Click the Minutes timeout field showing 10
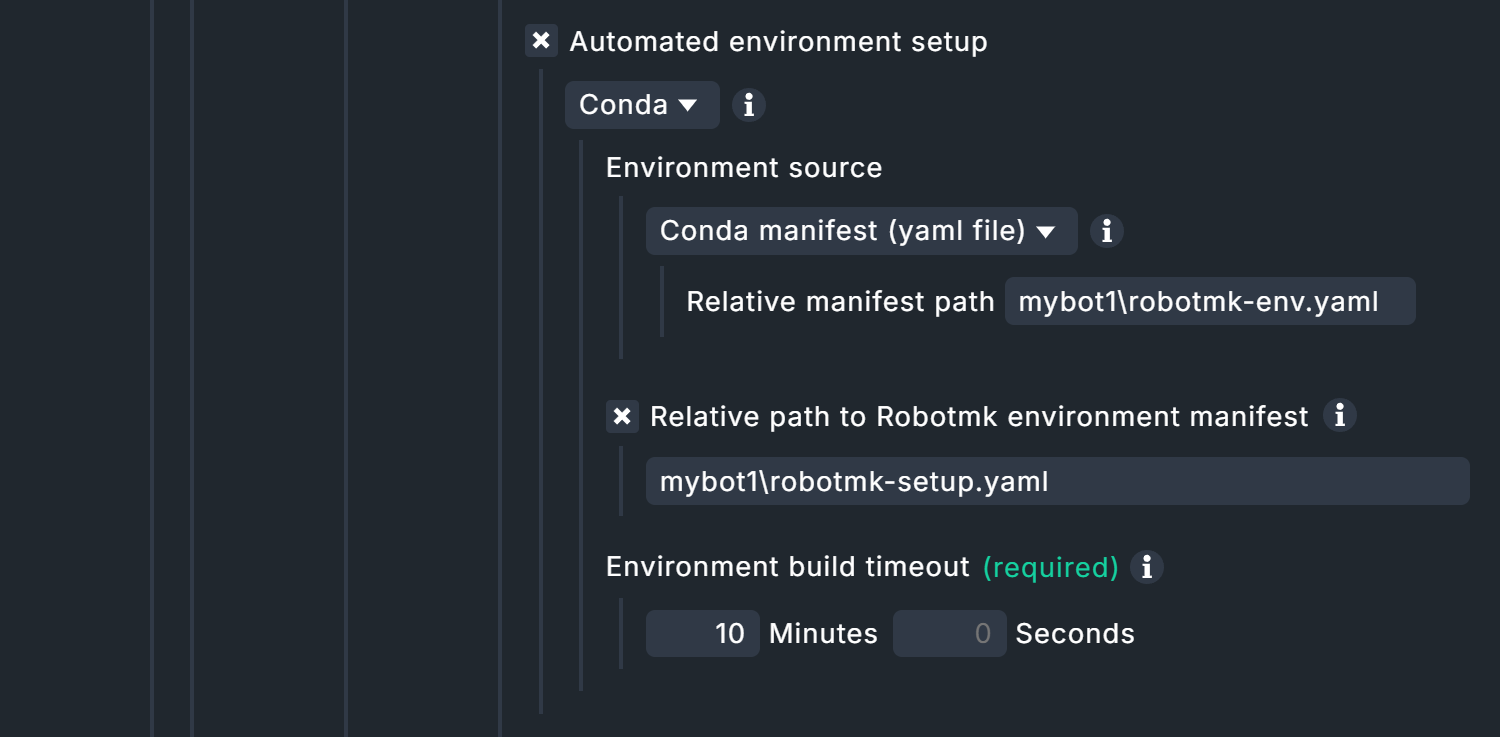This screenshot has height=737, width=1500. (x=703, y=633)
